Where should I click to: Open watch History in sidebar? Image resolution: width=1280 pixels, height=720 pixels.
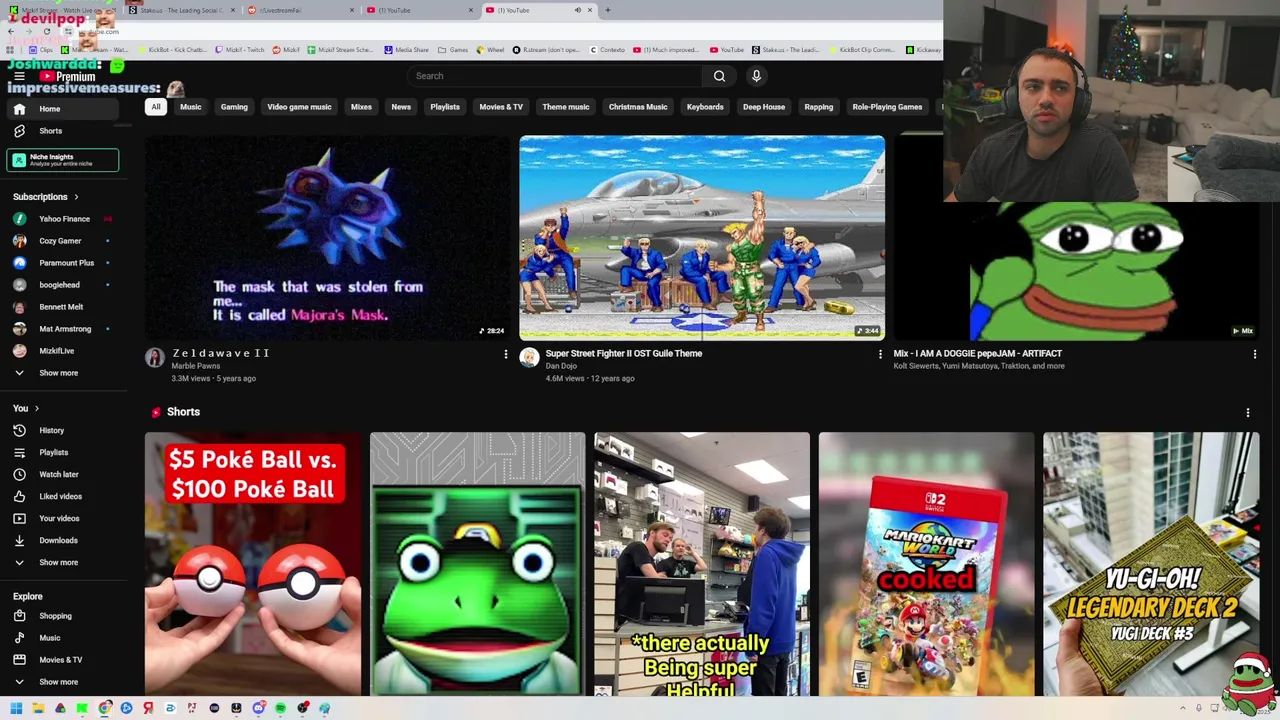tap(62, 430)
